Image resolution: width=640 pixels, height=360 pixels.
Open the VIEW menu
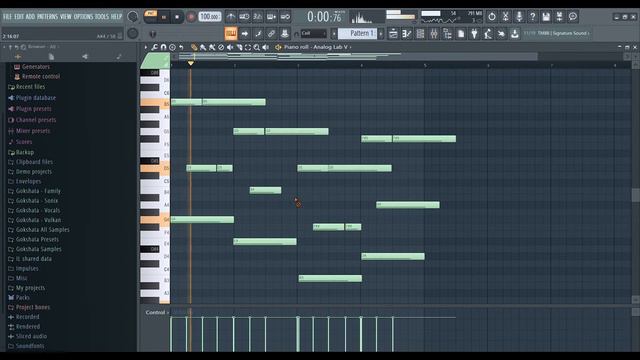tap(66, 17)
